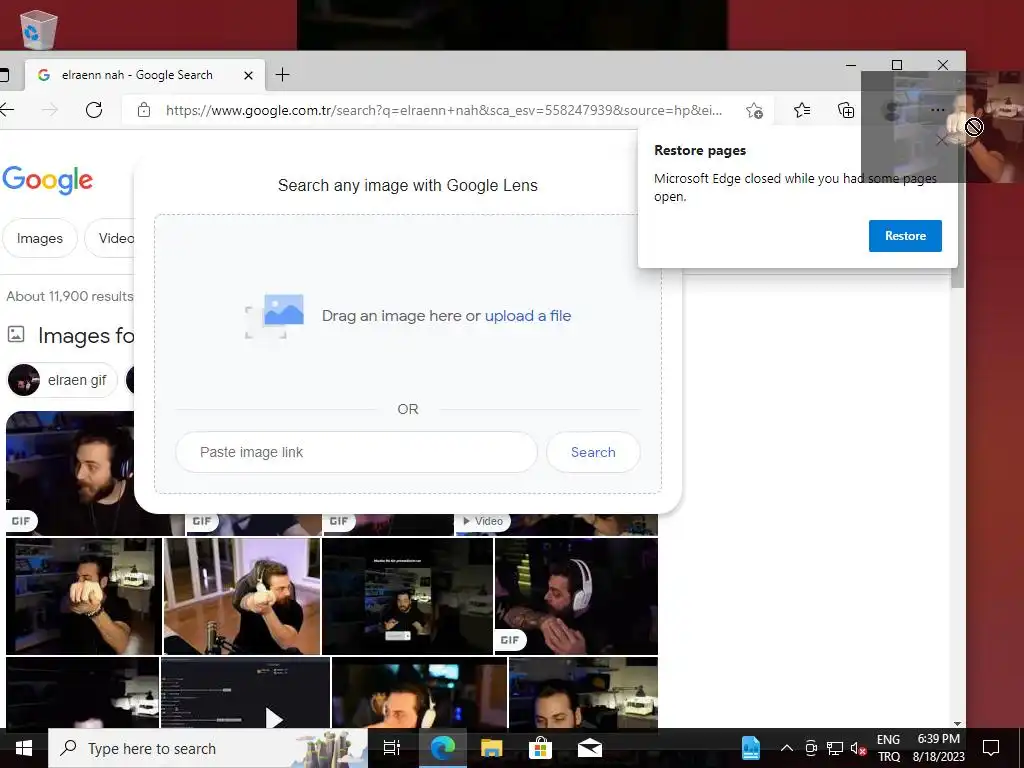Go to Google homepage via the logo
1024x768 pixels.
[x=48, y=180]
